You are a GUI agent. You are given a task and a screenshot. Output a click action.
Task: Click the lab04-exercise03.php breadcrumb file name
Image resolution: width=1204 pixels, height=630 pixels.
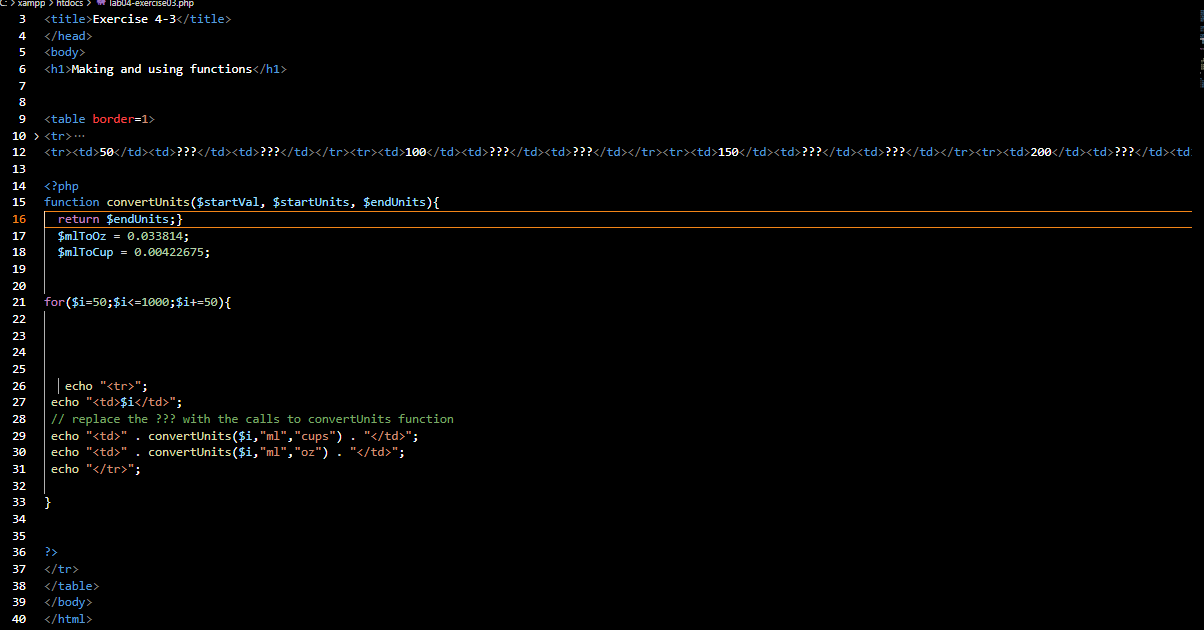point(151,4)
